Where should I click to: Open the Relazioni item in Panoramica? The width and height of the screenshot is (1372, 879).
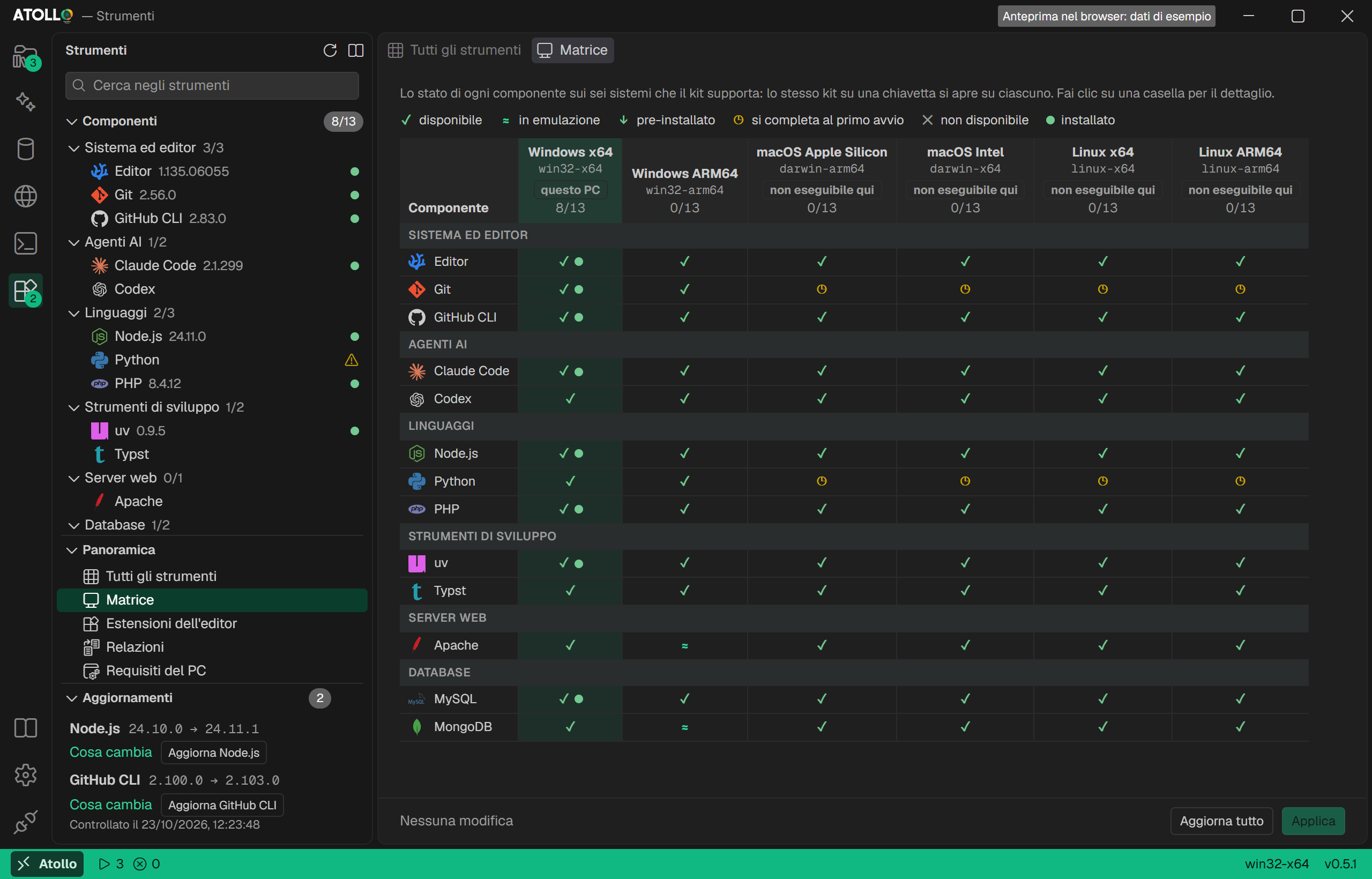212,647
